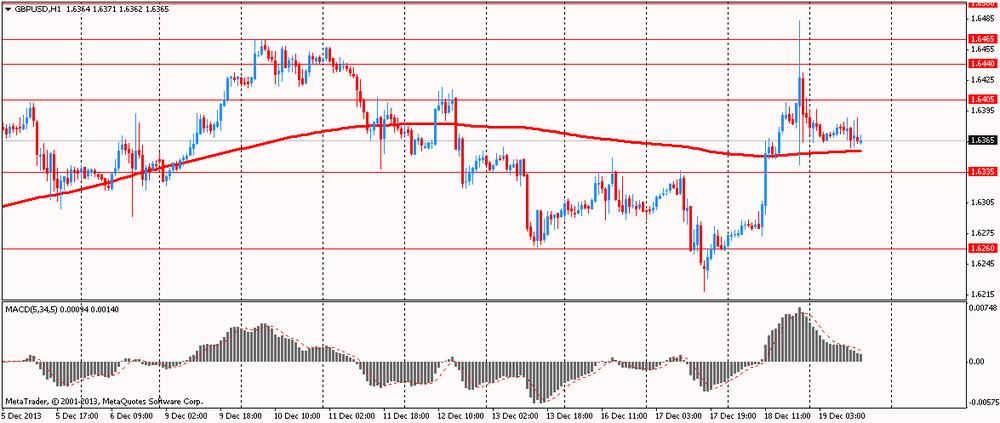This screenshot has width=1000, height=423.
Task: Click the 5 Dec 2013 time label
Action: click(x=20, y=416)
